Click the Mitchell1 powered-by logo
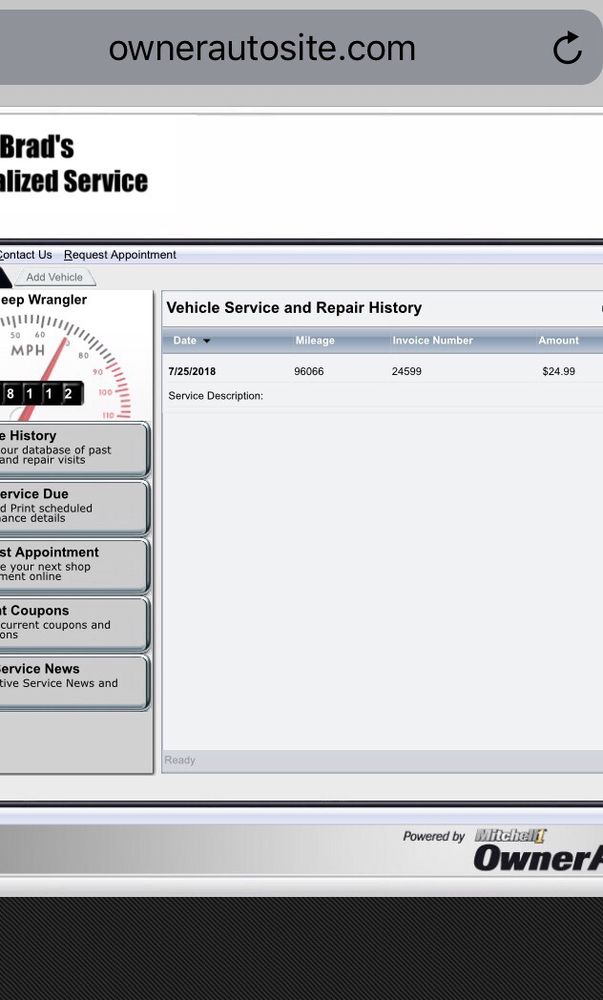 pyautogui.click(x=511, y=836)
